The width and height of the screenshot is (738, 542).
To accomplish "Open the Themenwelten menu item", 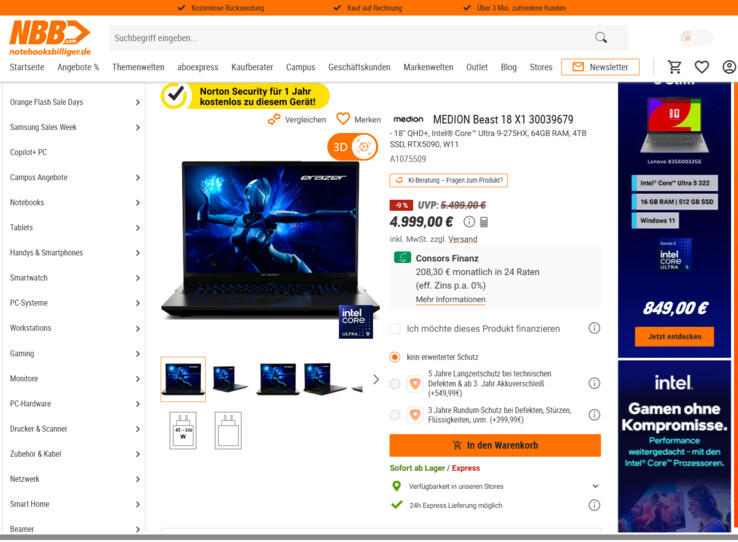I will [x=138, y=67].
